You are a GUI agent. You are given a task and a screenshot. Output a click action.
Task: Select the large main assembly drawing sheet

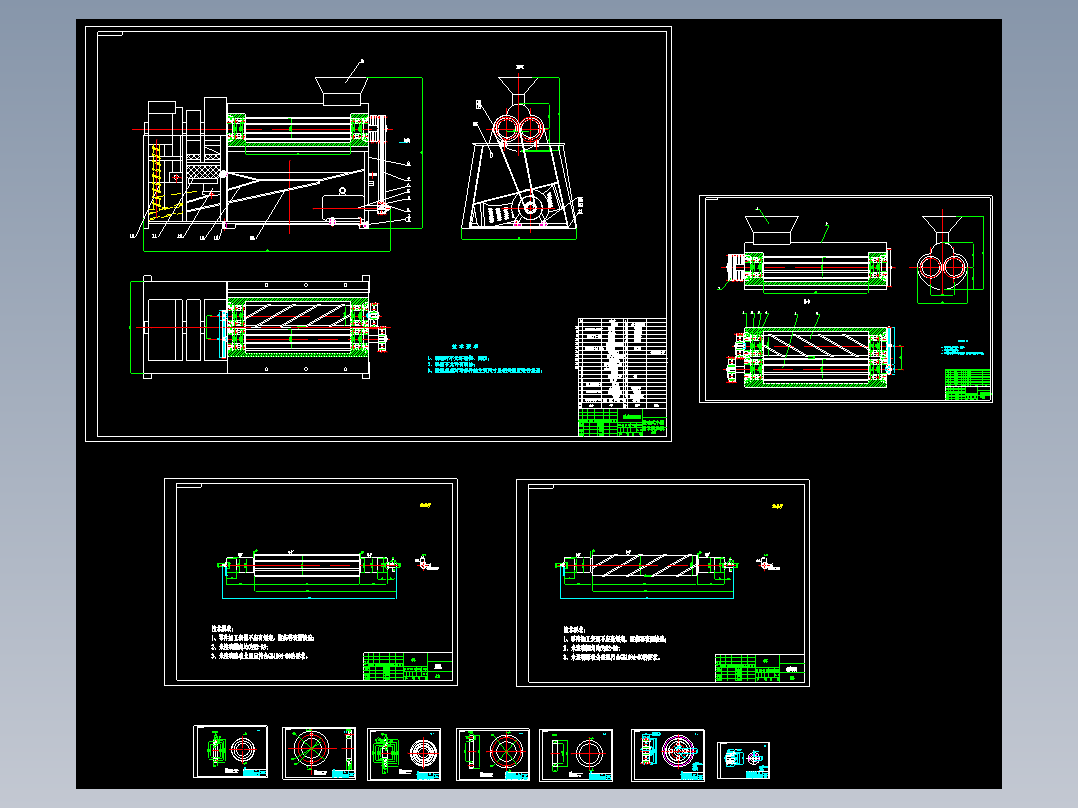point(378,234)
